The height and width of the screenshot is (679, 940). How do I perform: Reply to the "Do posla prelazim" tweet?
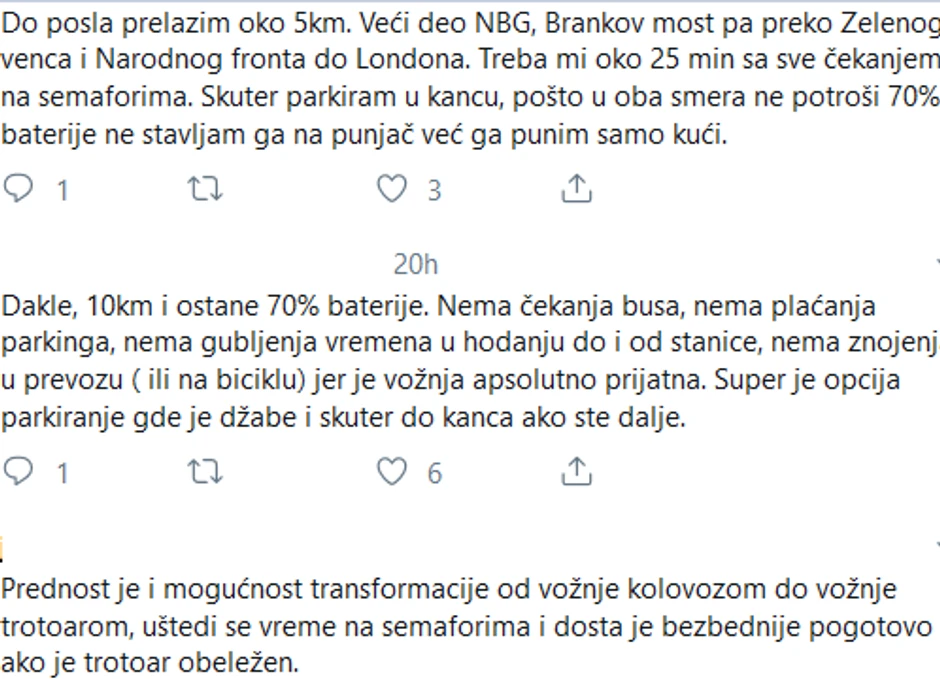coord(19,189)
